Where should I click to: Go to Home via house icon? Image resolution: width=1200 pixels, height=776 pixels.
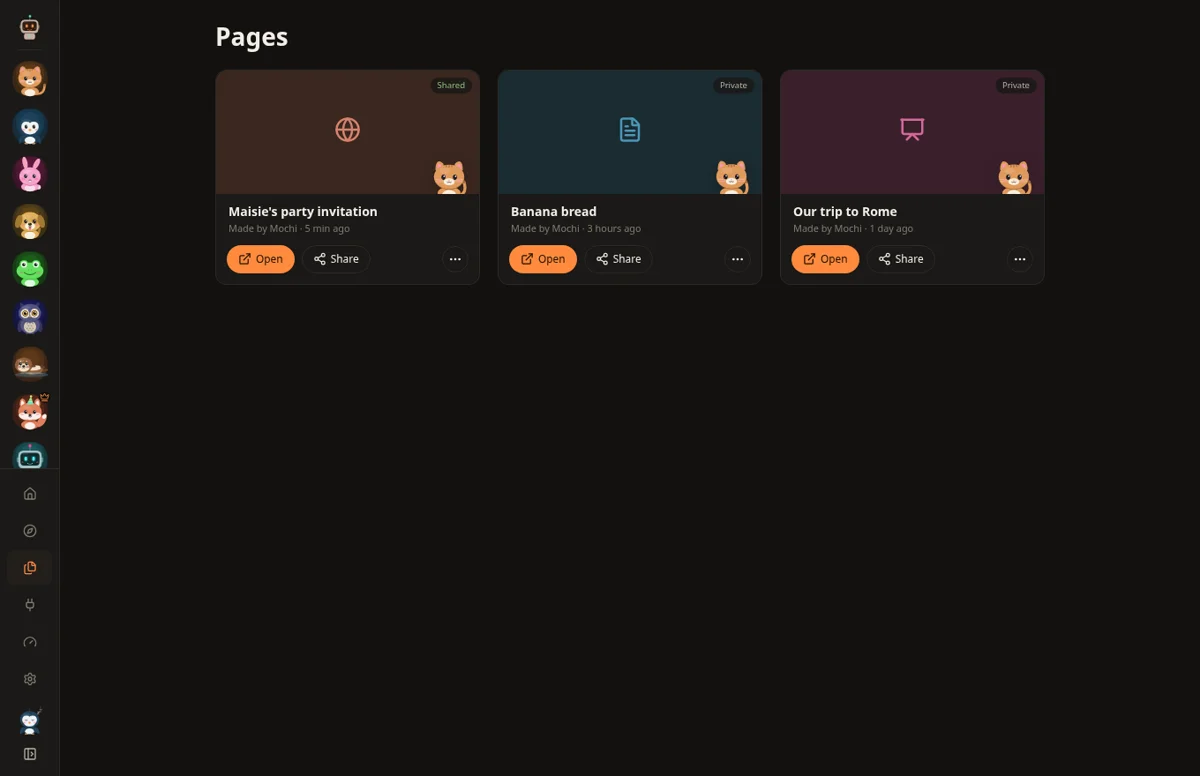coord(30,493)
